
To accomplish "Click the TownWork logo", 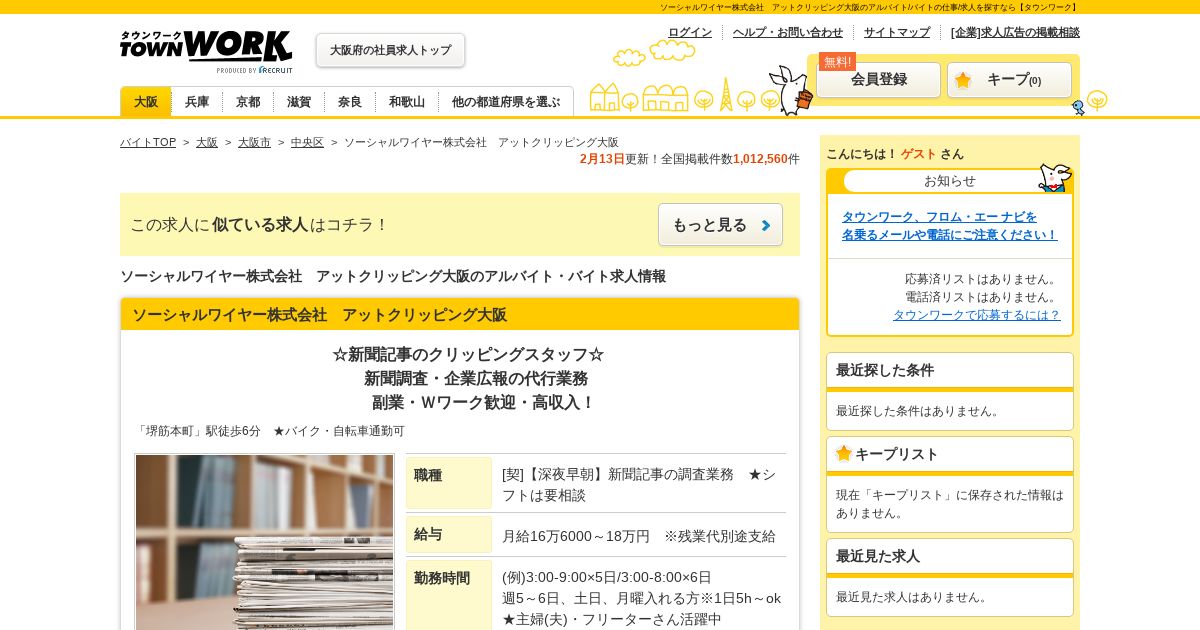I will click(x=206, y=52).
